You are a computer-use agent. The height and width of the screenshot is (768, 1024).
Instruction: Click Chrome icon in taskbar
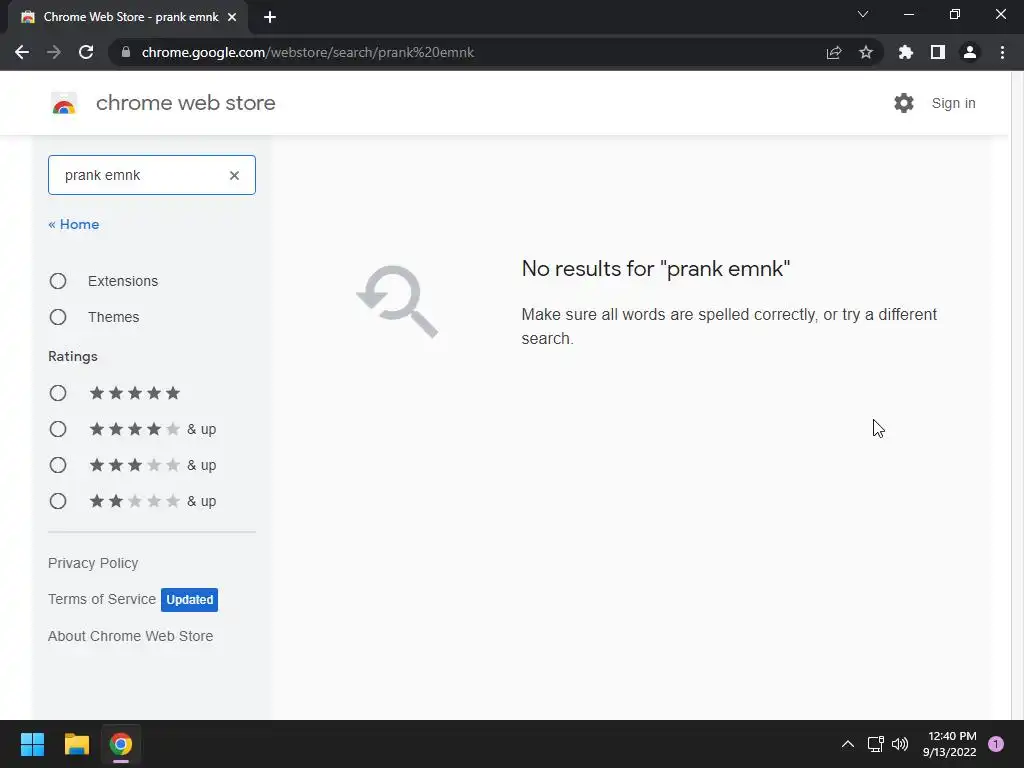click(x=121, y=744)
